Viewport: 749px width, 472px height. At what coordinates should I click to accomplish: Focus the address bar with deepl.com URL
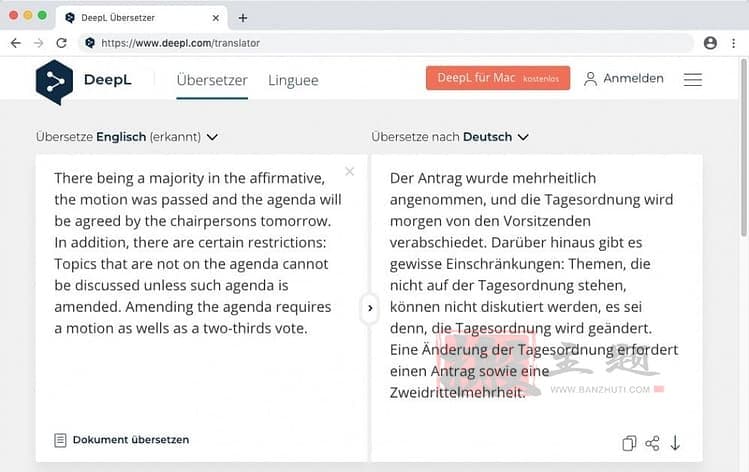(390, 43)
